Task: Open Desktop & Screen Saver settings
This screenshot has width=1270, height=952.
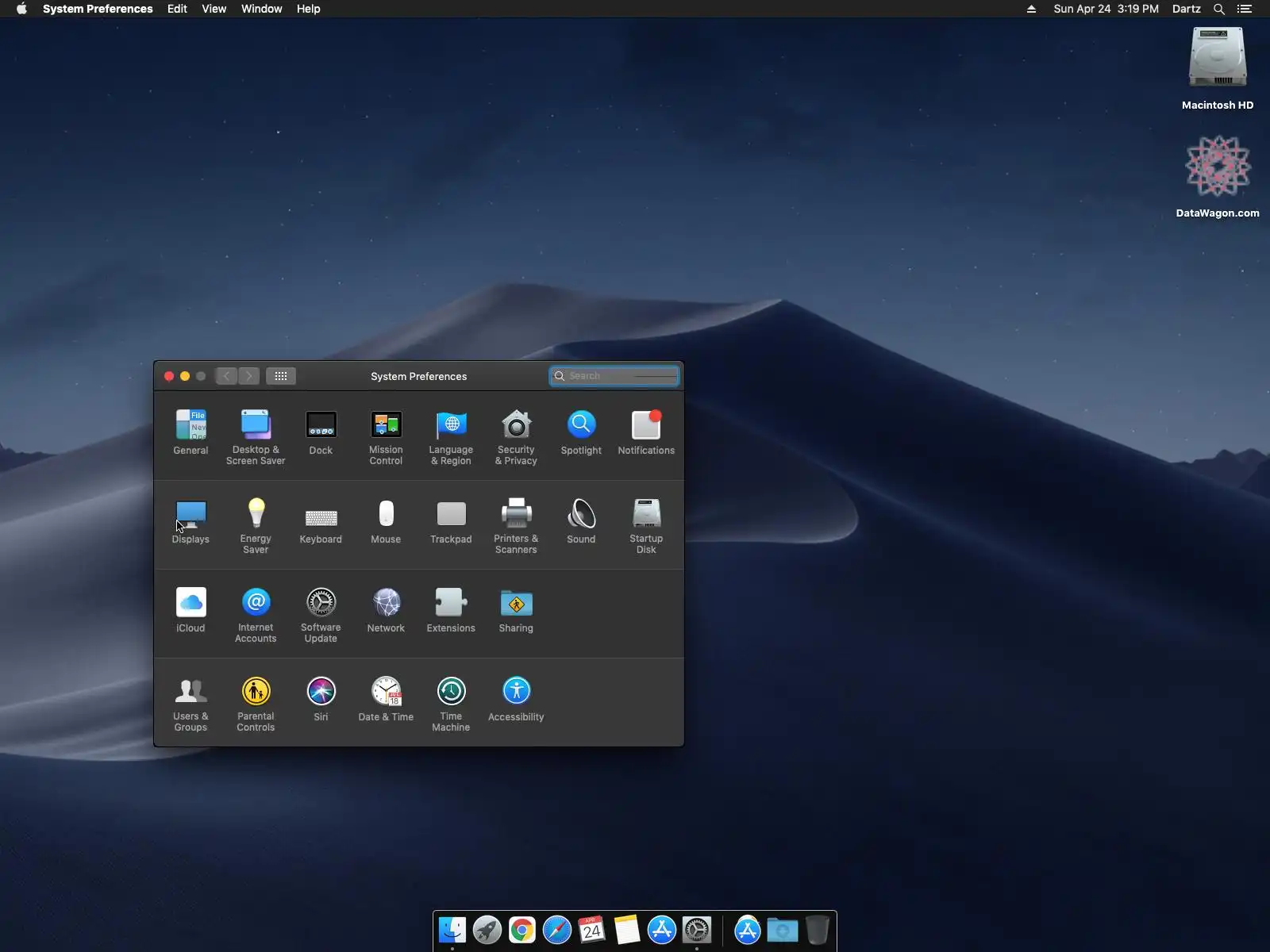Action: [x=256, y=437]
